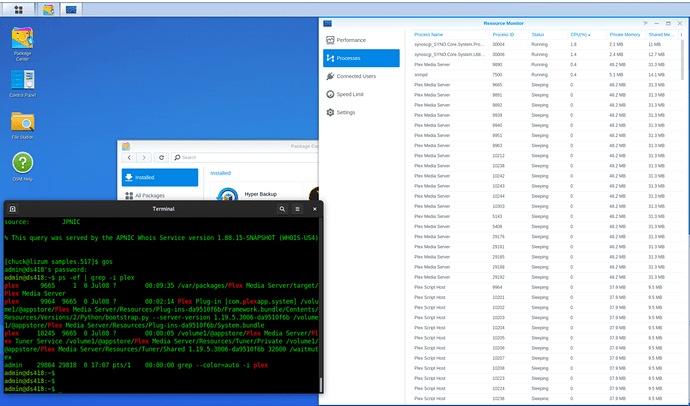
Task: Click the Installed heading in Package Center
Action: tap(220, 173)
